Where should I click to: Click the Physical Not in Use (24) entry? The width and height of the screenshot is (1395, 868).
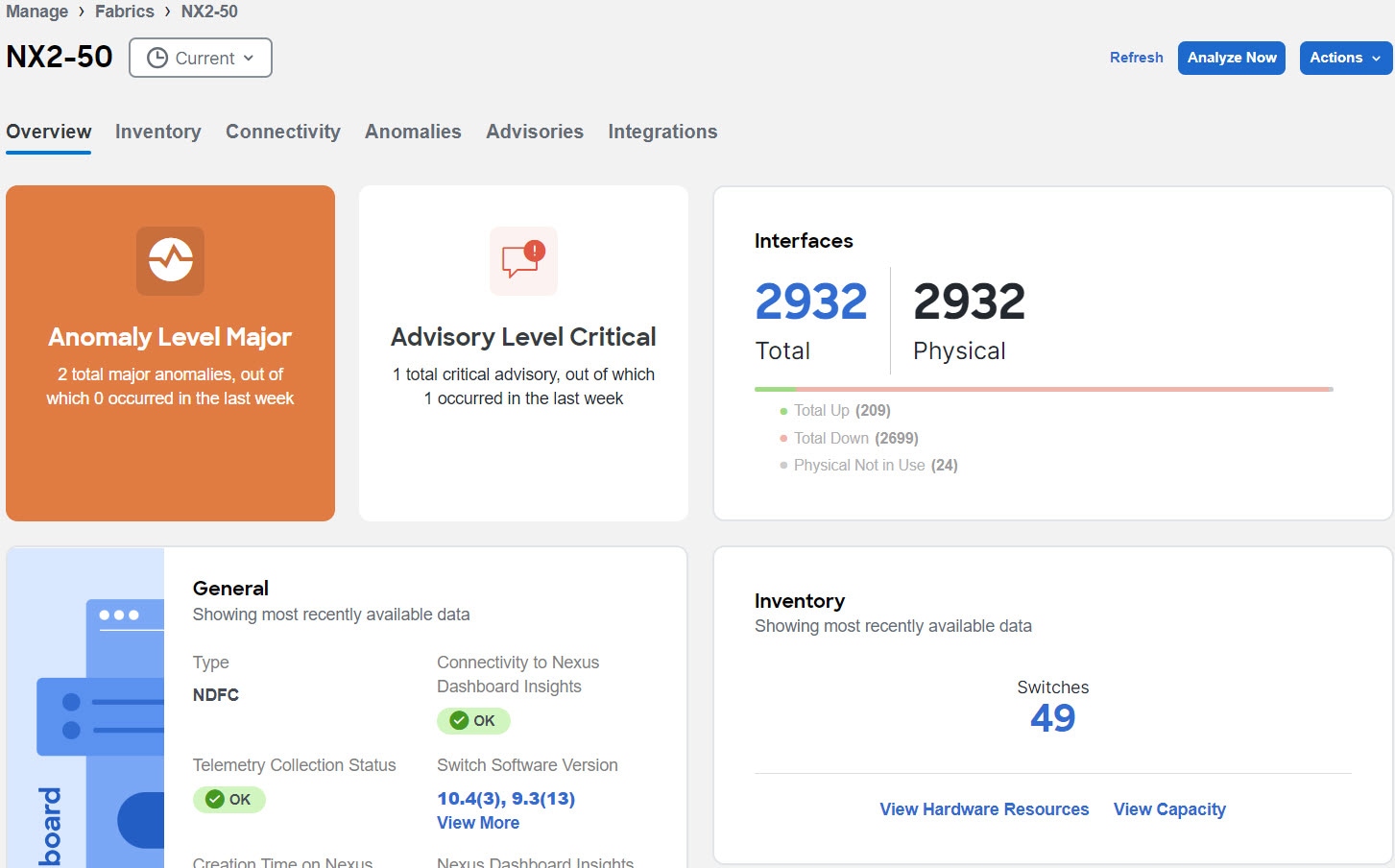click(x=869, y=465)
